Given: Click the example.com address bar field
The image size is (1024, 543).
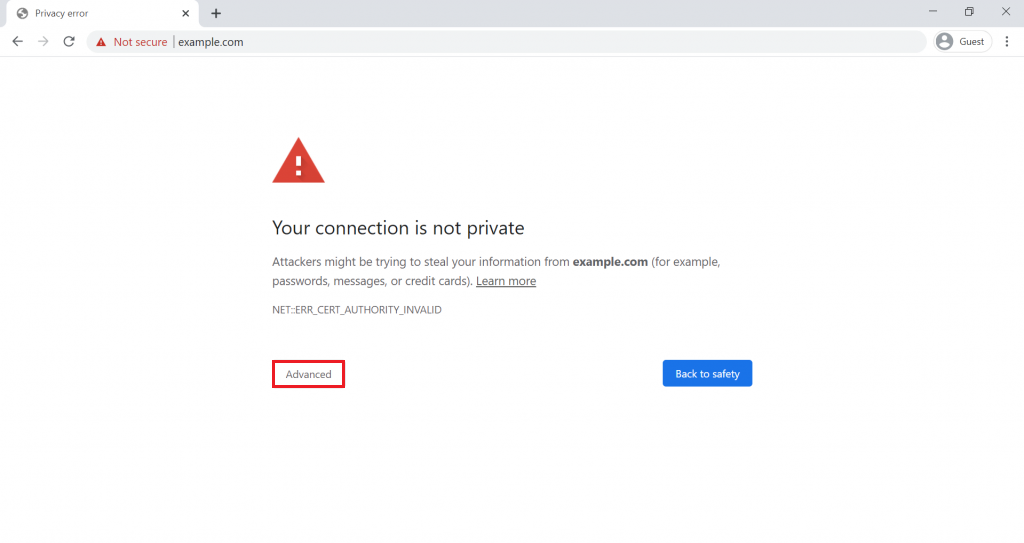Looking at the screenshot, I should 500,42.
